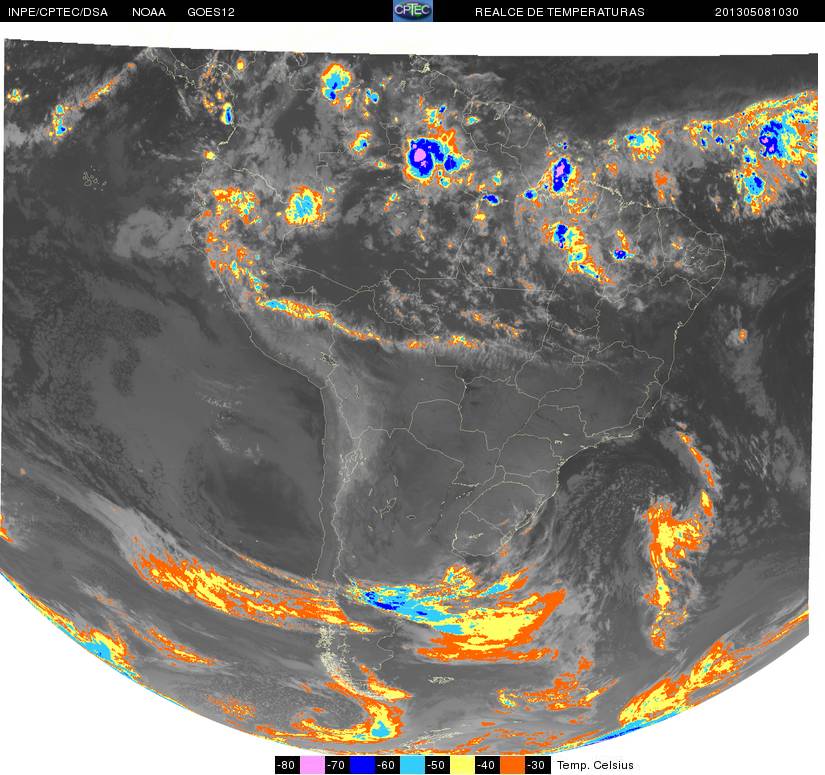Viewport: 825px width, 775px height.
Task: Click the -80 legend value
Action: (x=287, y=765)
